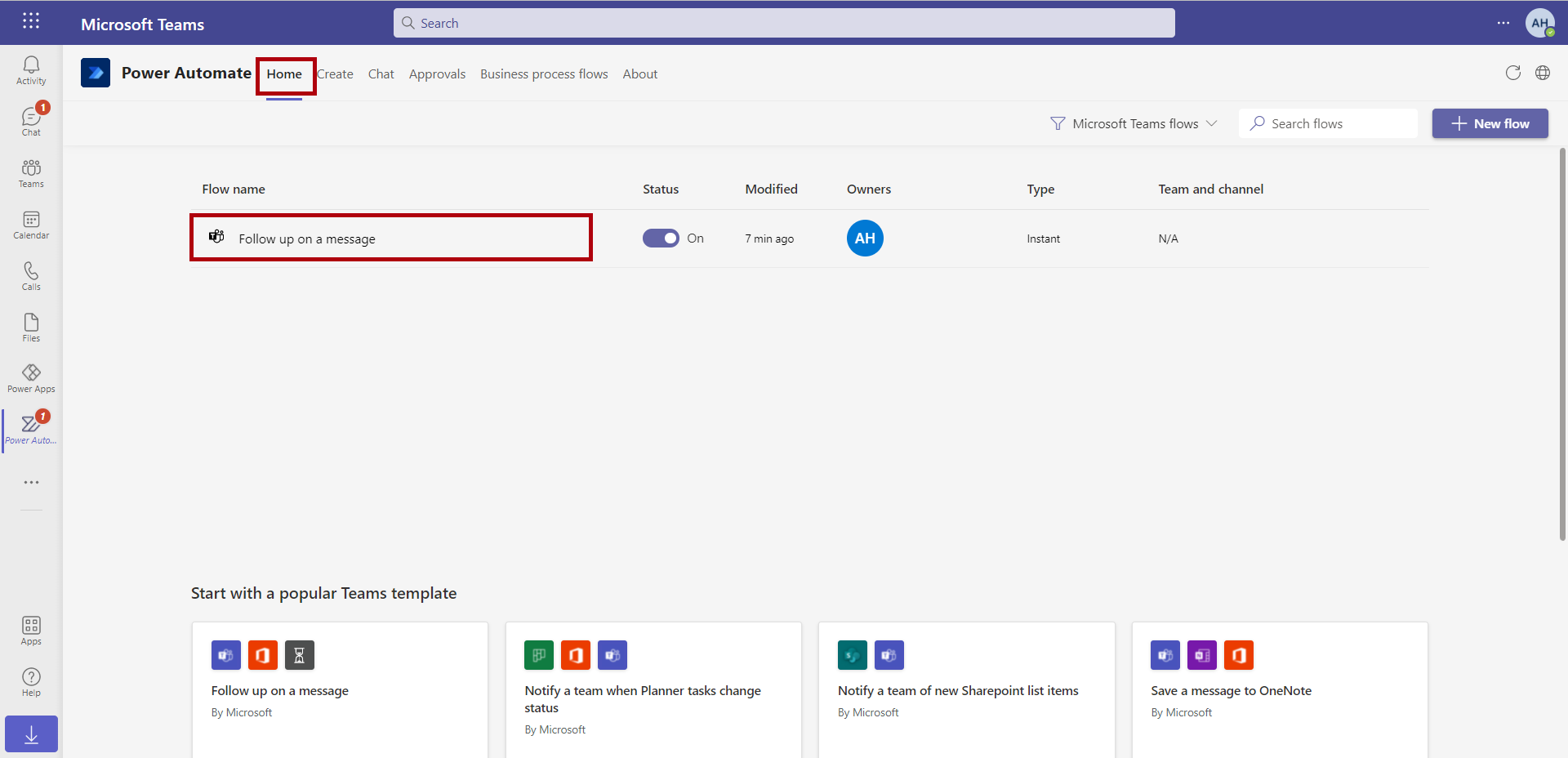Click the Power Automate app logo
The width and height of the screenshot is (1568, 758).
tap(96, 73)
